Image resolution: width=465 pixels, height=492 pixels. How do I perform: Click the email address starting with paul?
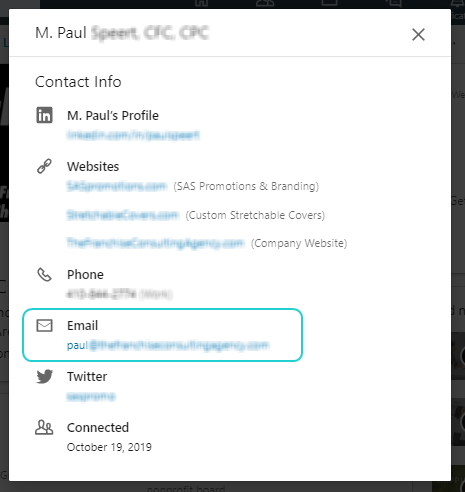(168, 345)
